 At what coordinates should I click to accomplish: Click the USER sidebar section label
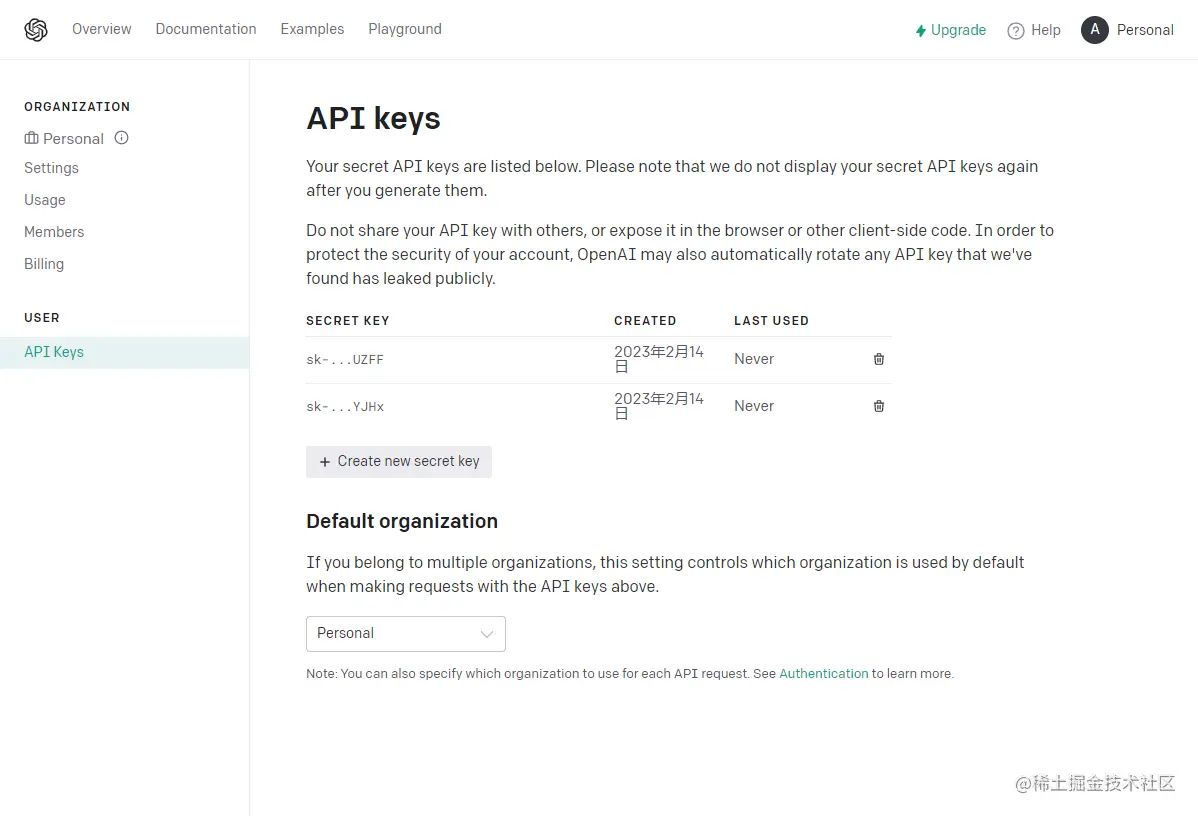tap(42, 318)
